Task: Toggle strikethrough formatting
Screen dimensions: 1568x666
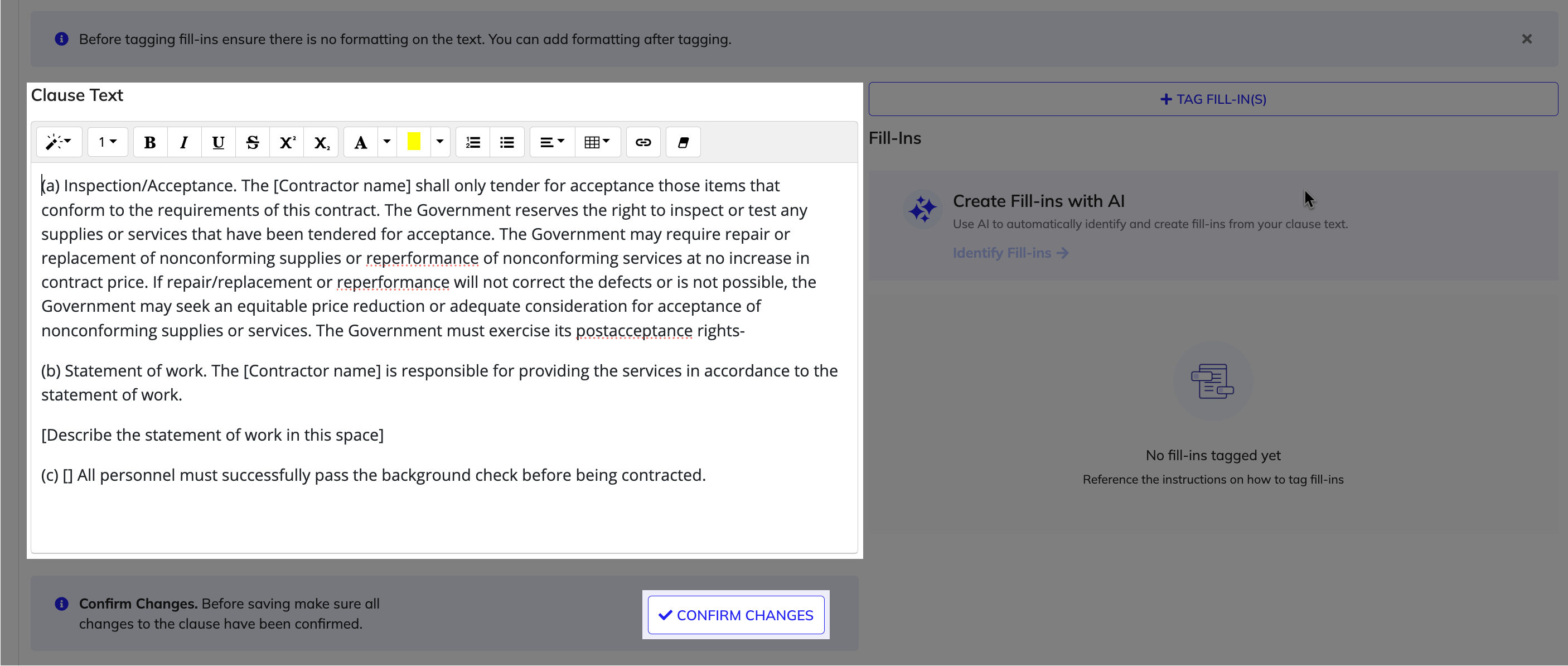Action: 253,142
